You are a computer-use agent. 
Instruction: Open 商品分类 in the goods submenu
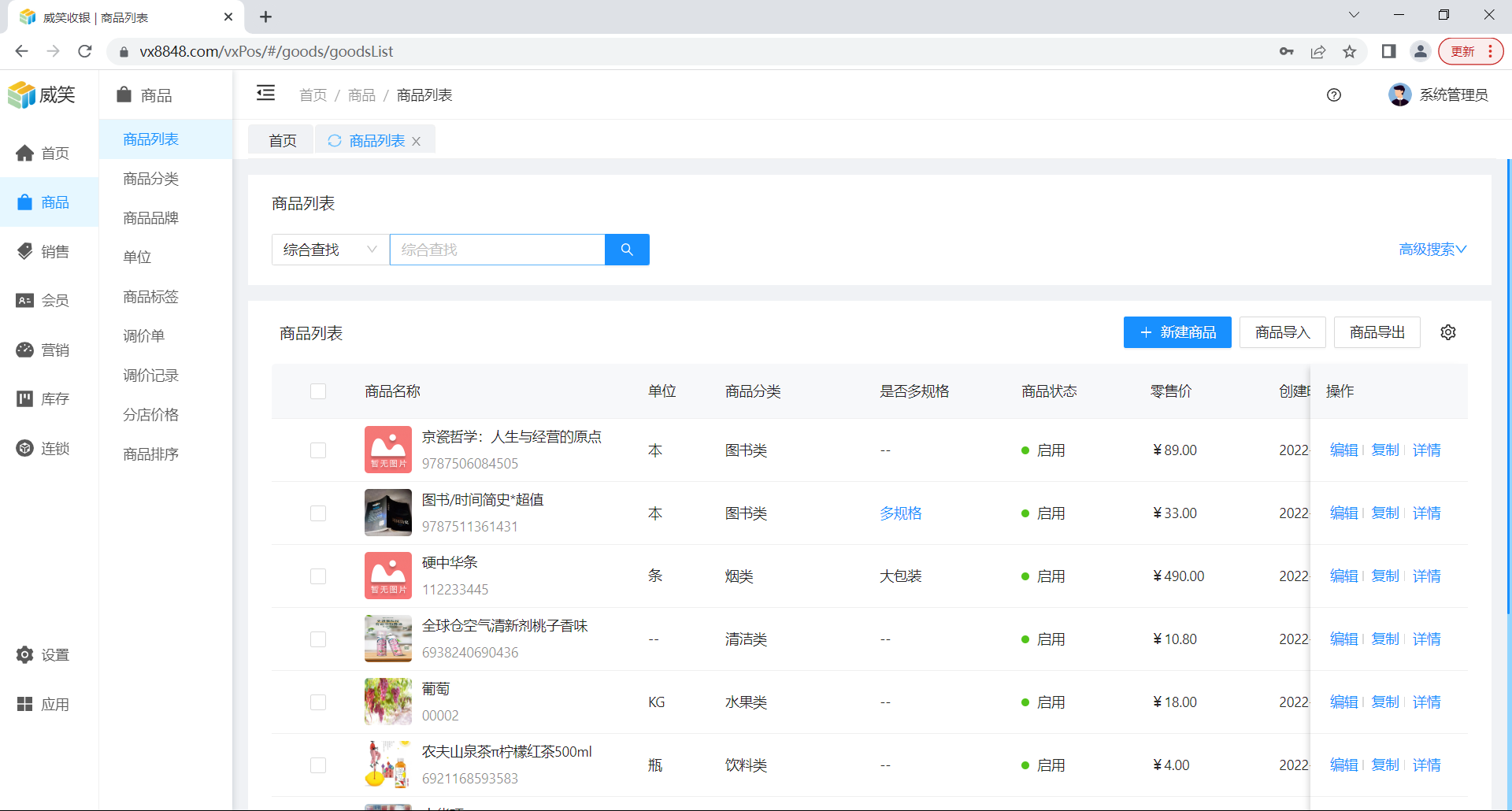point(151,179)
